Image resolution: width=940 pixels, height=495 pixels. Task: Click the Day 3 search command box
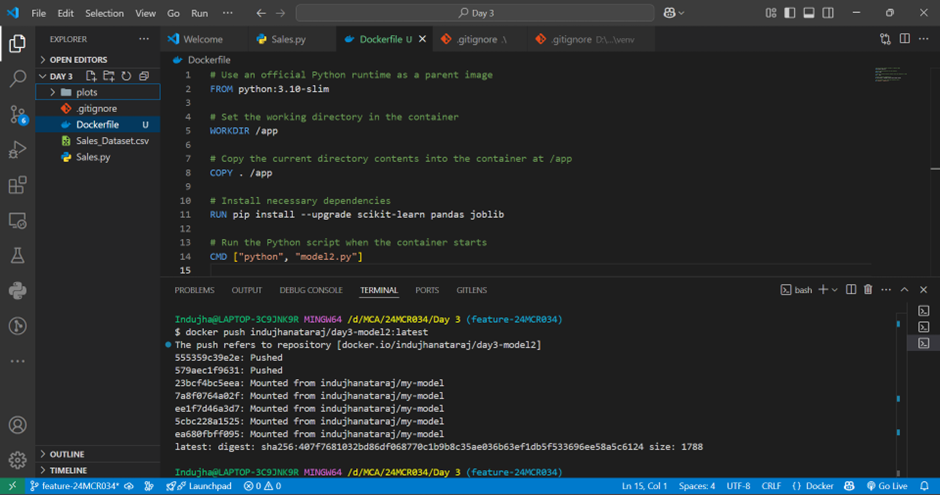pyautogui.click(x=475, y=13)
